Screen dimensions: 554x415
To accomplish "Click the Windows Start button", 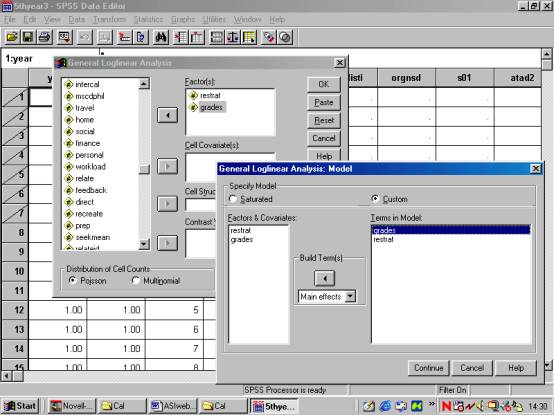I will click(20, 406).
